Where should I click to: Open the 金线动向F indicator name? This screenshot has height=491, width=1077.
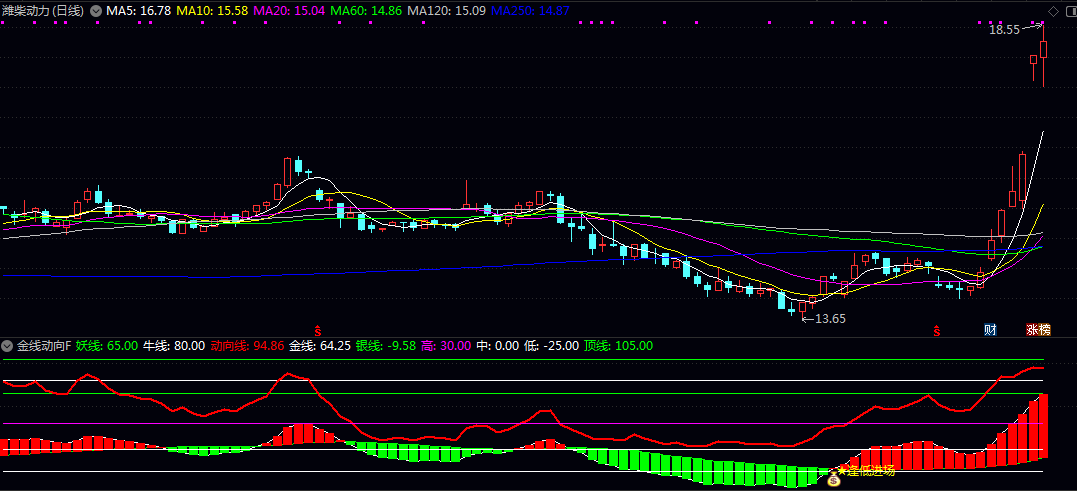point(44,346)
